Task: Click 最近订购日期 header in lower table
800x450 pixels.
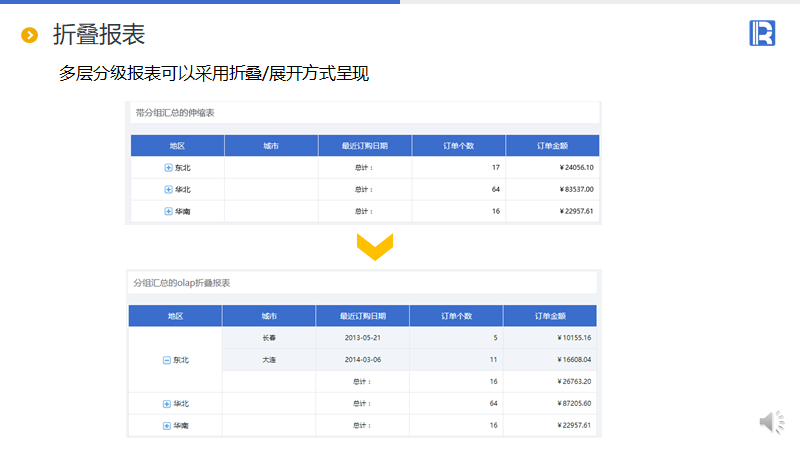Action: coord(362,316)
